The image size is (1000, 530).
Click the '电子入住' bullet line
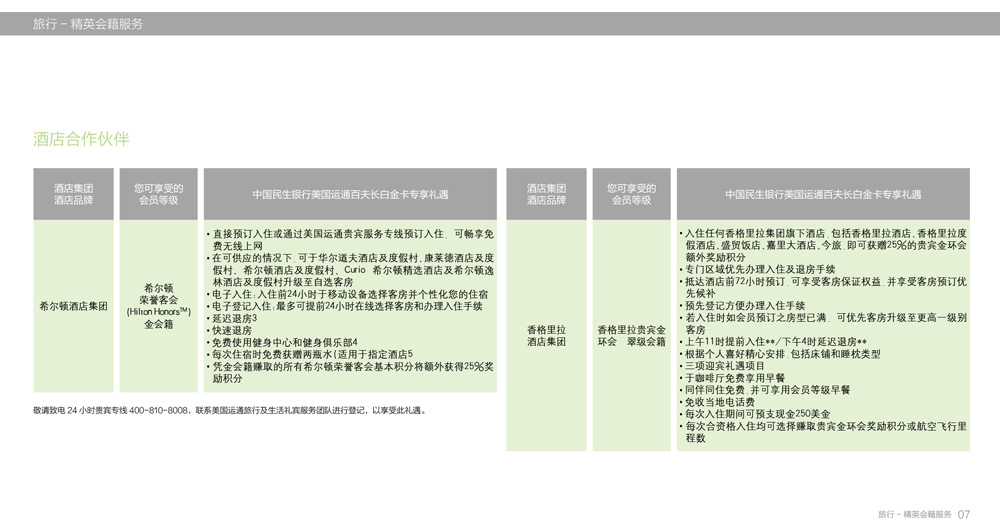347,294
